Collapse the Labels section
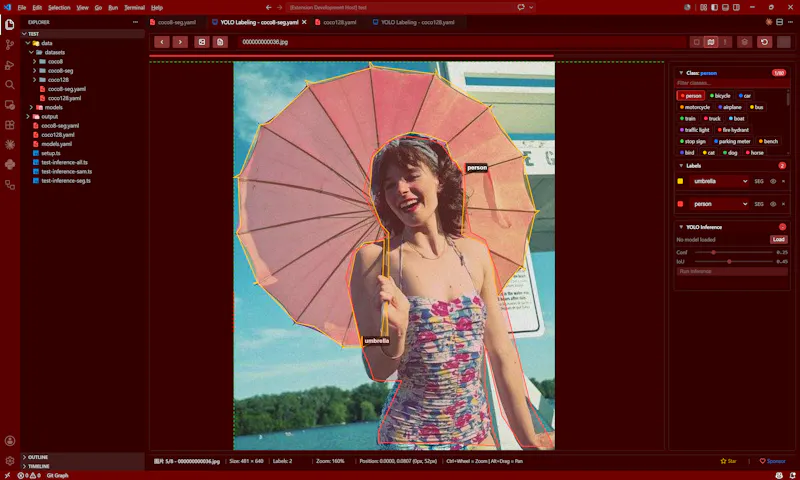The image size is (800, 480). pyautogui.click(x=681, y=165)
